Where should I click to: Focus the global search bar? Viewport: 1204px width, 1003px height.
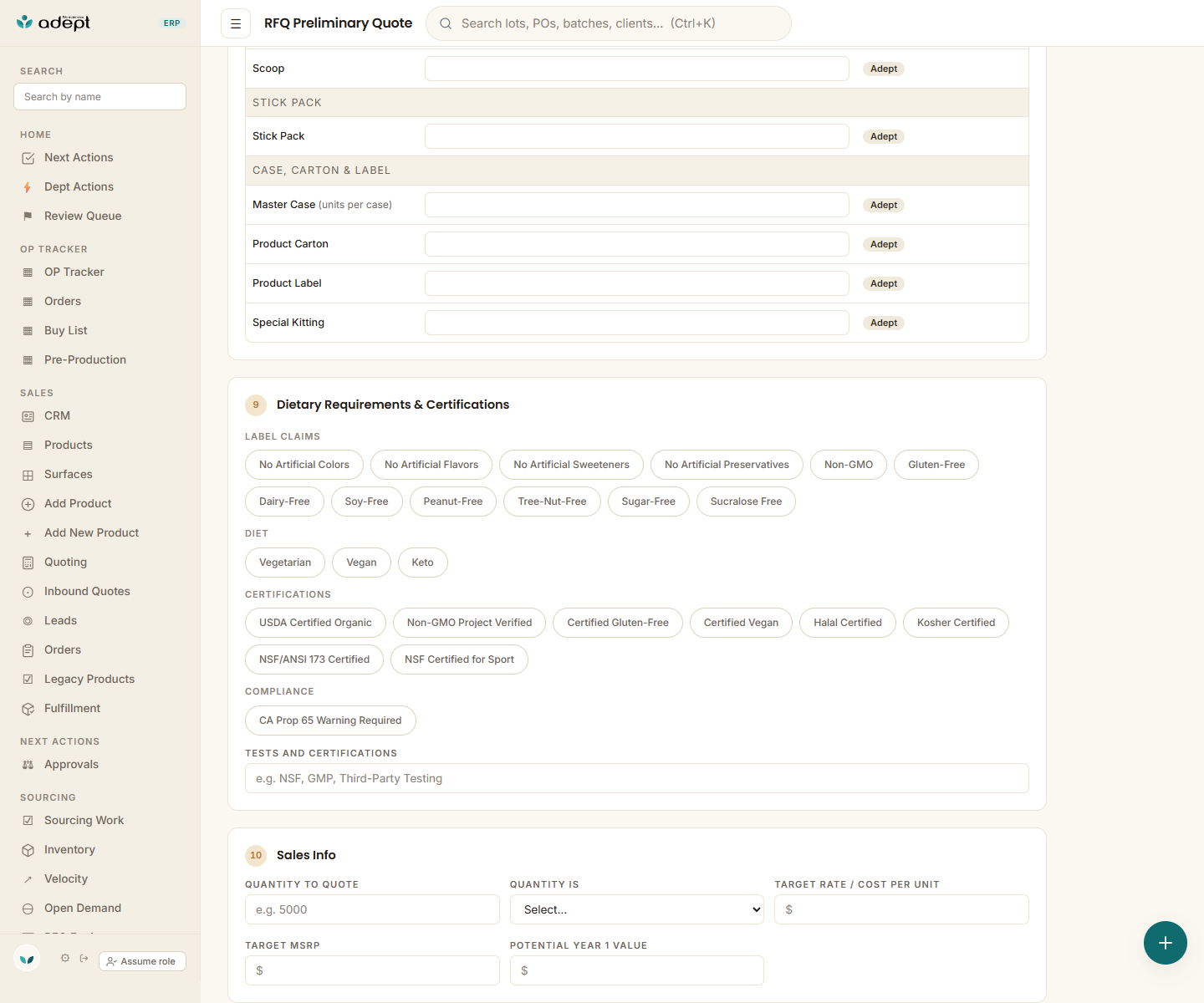609,23
